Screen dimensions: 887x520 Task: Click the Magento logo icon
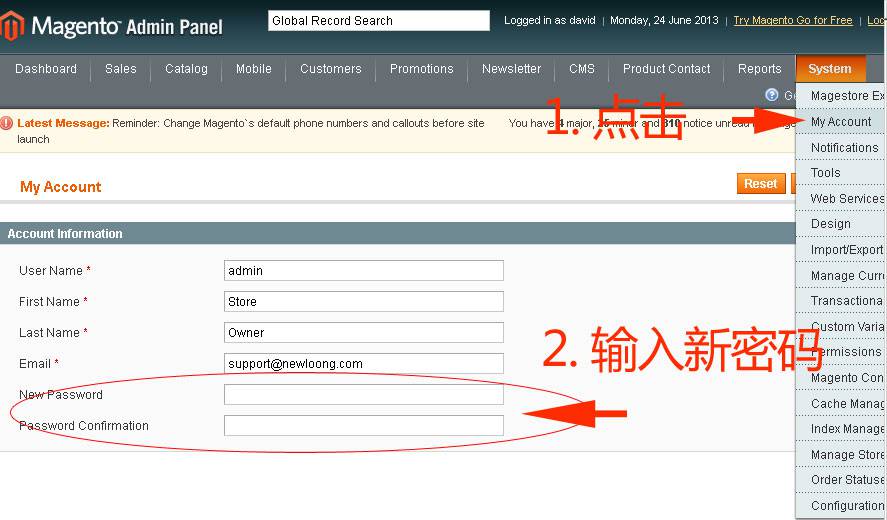click(x=12, y=25)
